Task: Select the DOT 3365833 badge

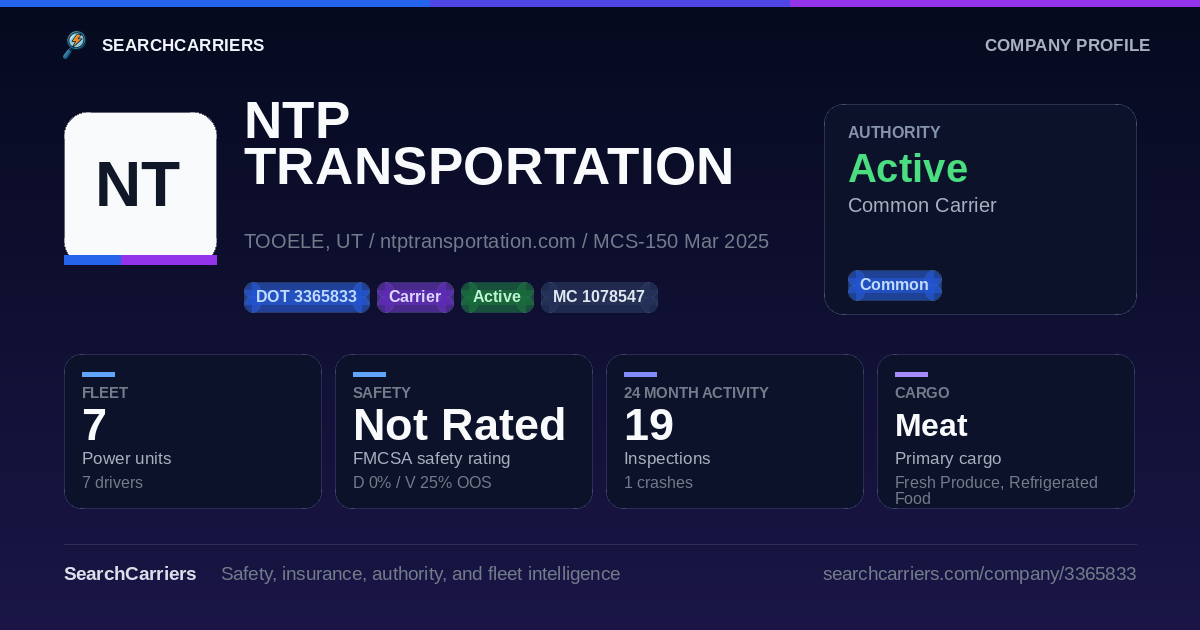Action: 306,297
